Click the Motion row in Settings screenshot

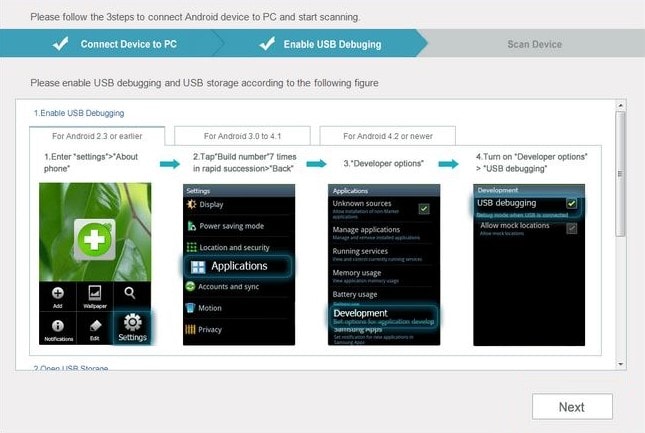tap(239, 308)
